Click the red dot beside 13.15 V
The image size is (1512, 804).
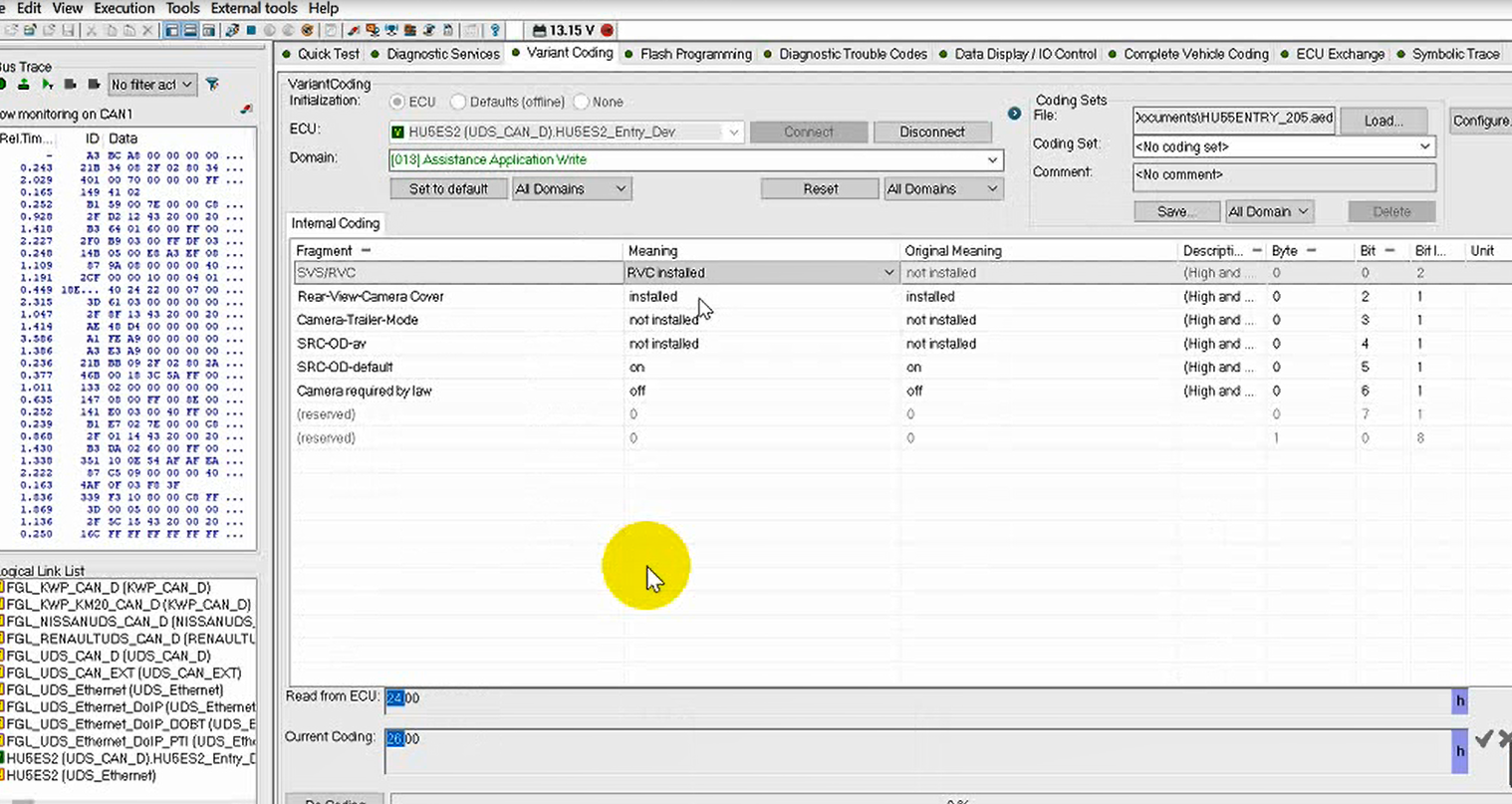[x=607, y=30]
